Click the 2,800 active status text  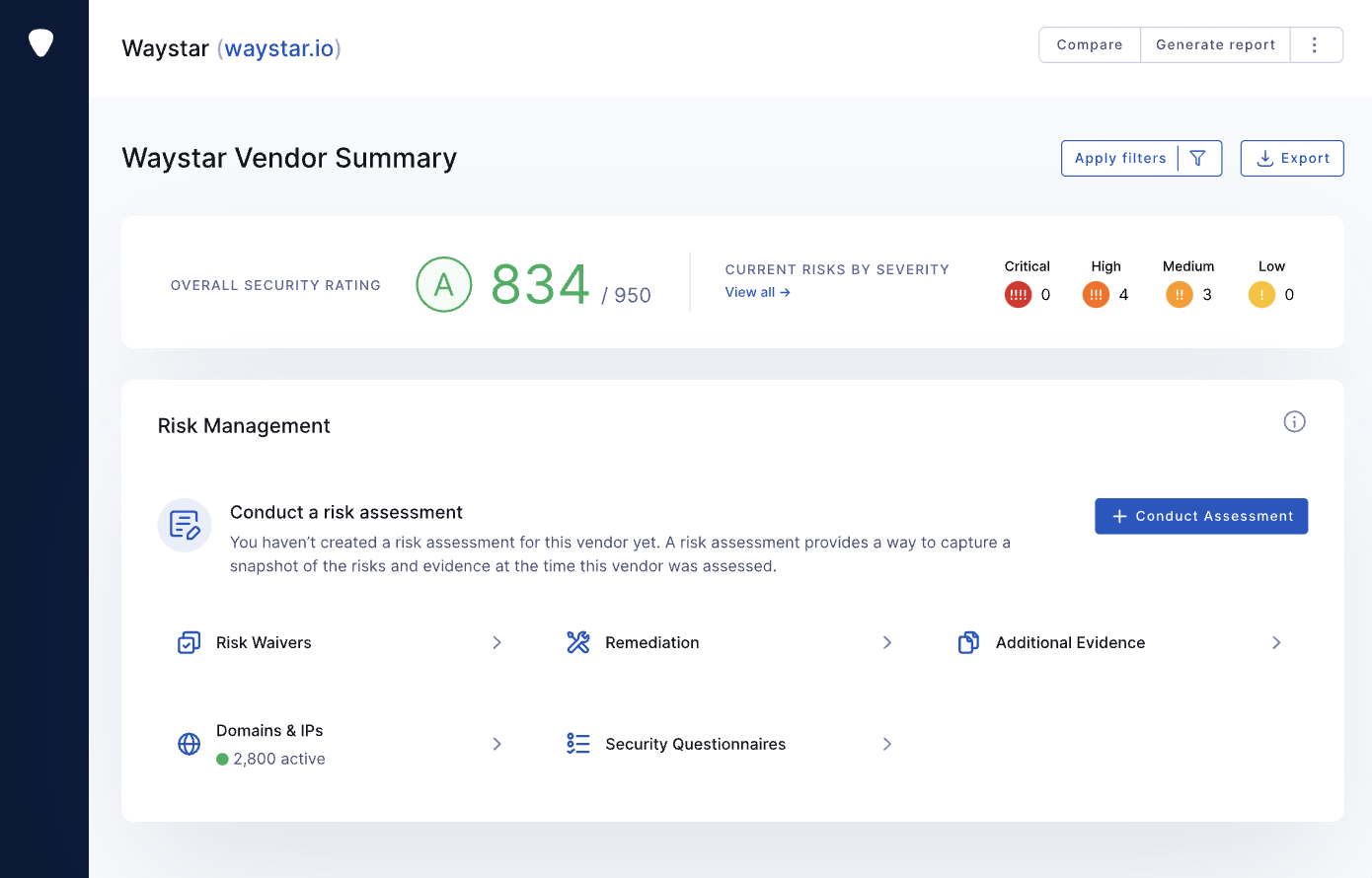pyautogui.click(x=279, y=759)
